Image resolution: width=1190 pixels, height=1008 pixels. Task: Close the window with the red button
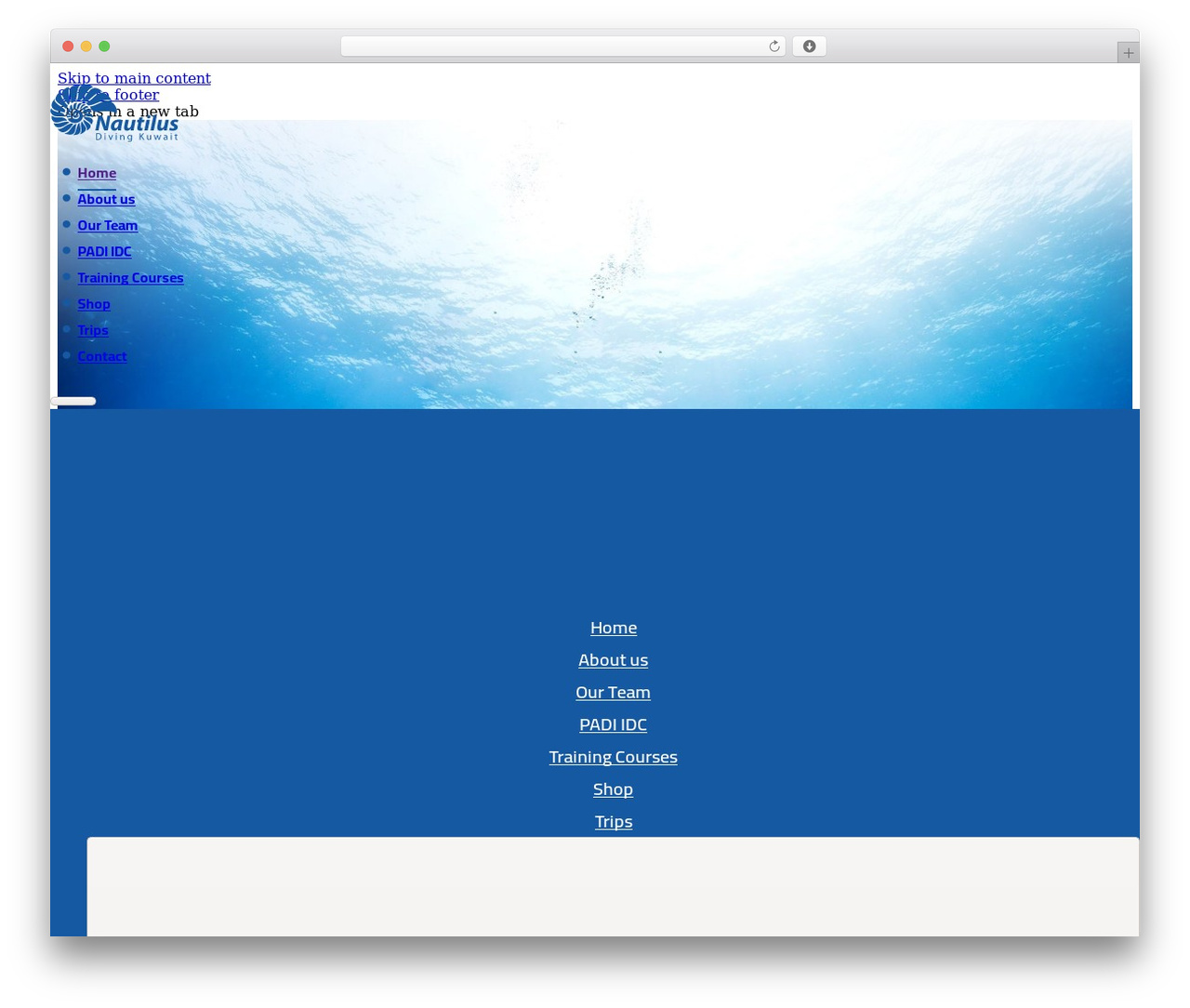point(68,46)
